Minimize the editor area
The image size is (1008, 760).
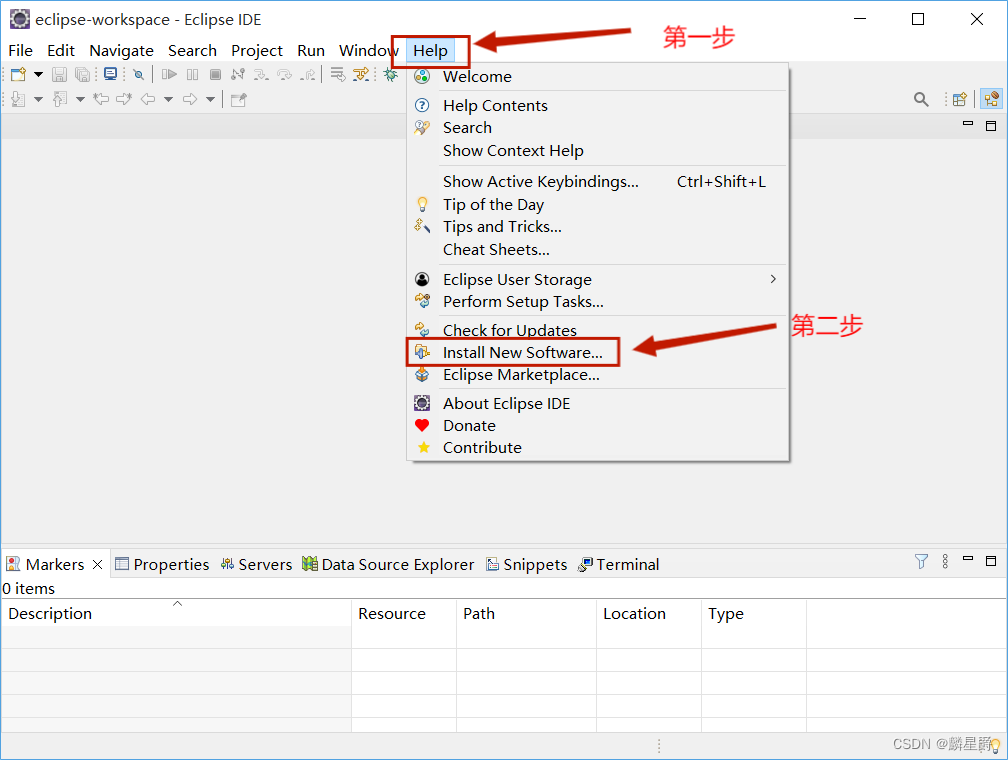968,123
